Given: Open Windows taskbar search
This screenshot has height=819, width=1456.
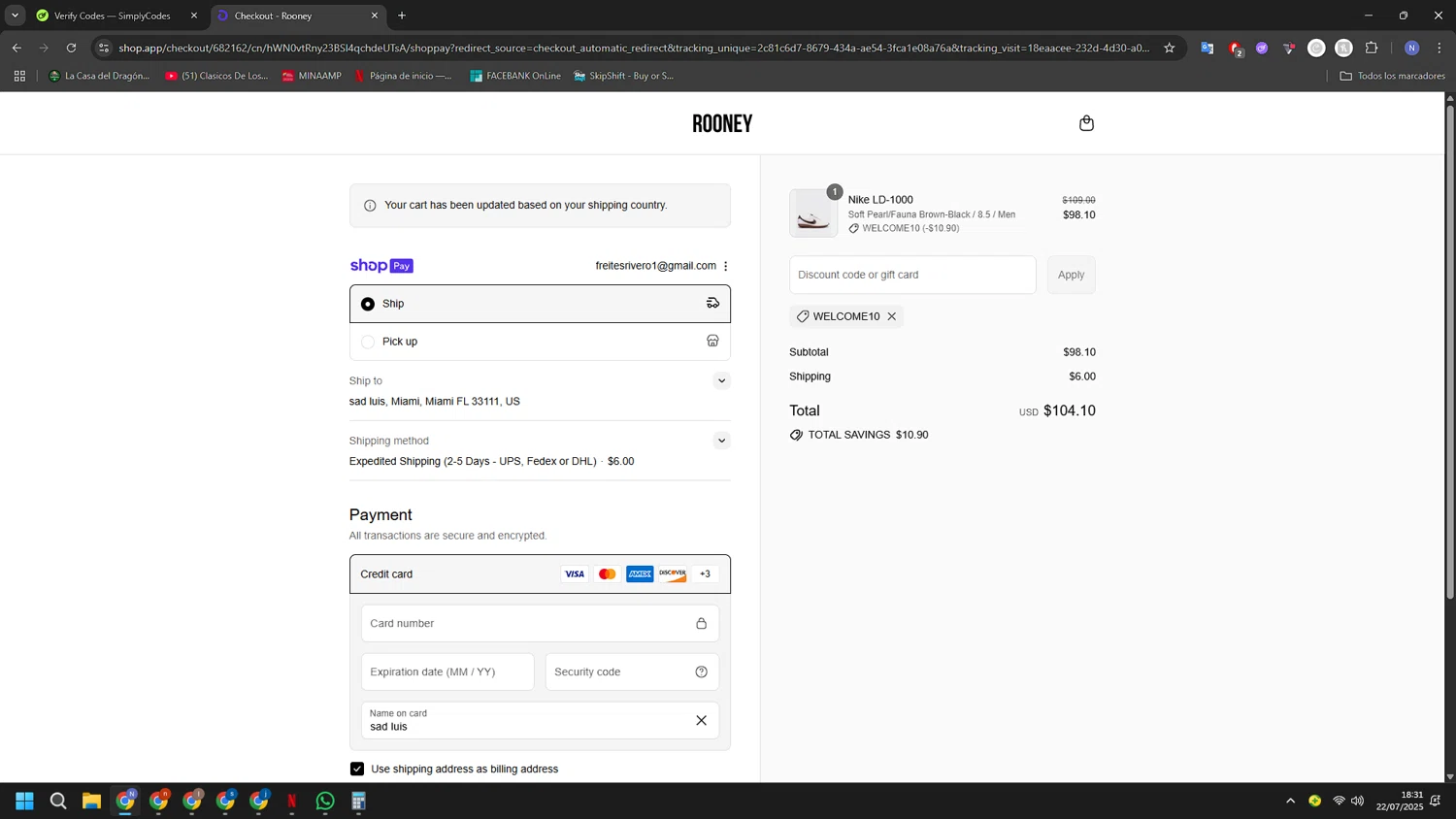Looking at the screenshot, I should pos(58,801).
